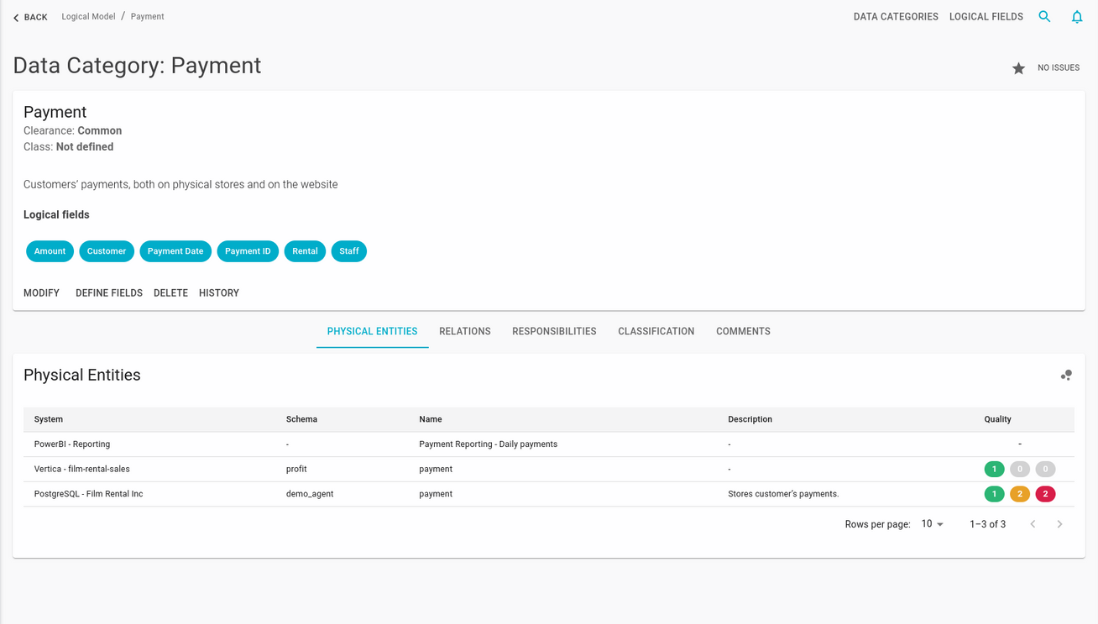Click the MODIFY action

pyautogui.click(x=41, y=293)
